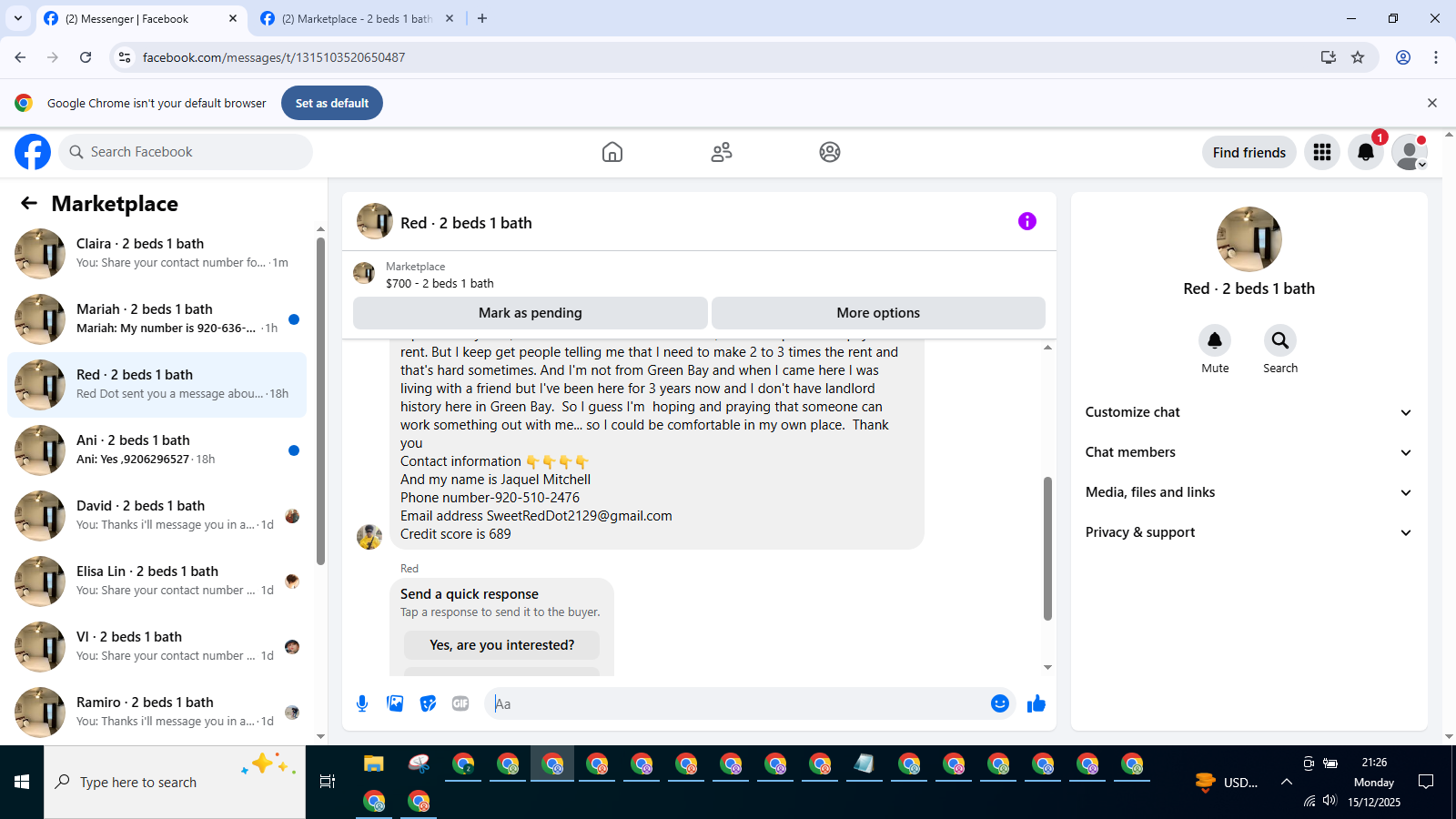Show hidden system tray icons
The width and height of the screenshot is (1456, 819).
coord(1286,782)
